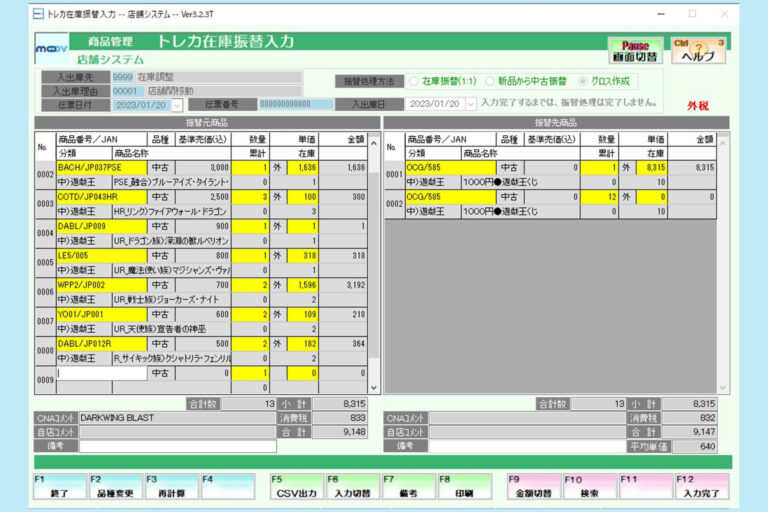Click the window icon in title bar
The image size is (768, 512).
pos(38,14)
